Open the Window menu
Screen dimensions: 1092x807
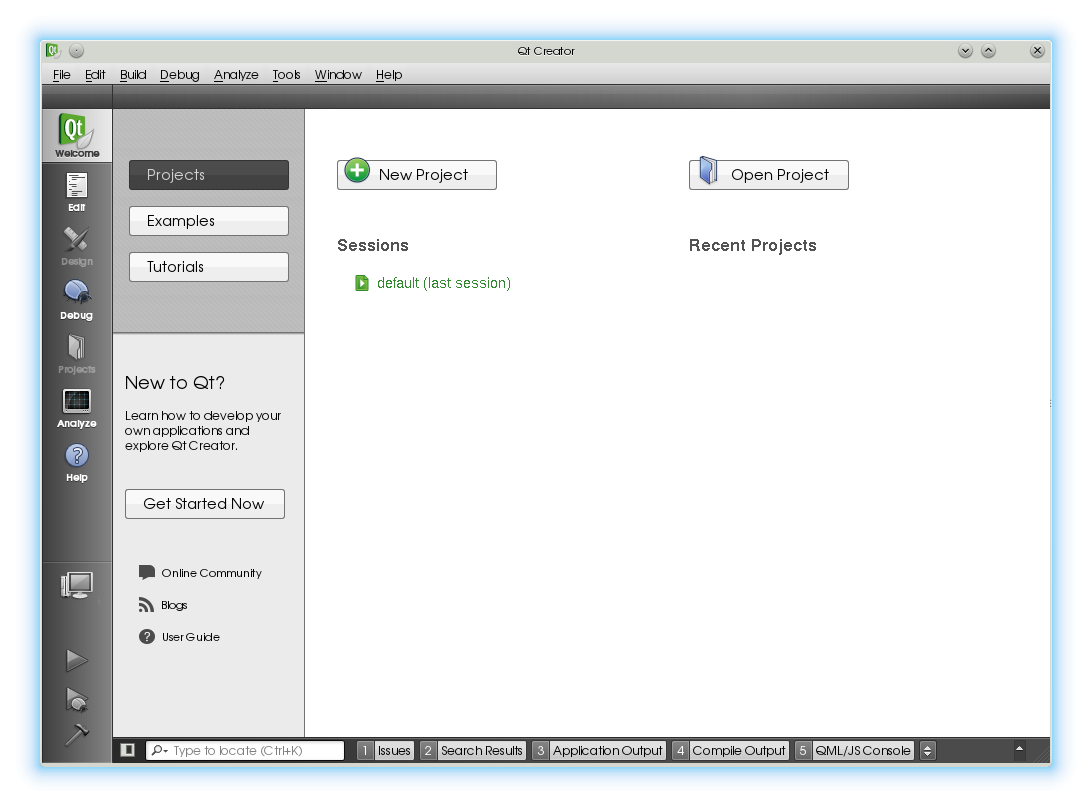pos(338,75)
